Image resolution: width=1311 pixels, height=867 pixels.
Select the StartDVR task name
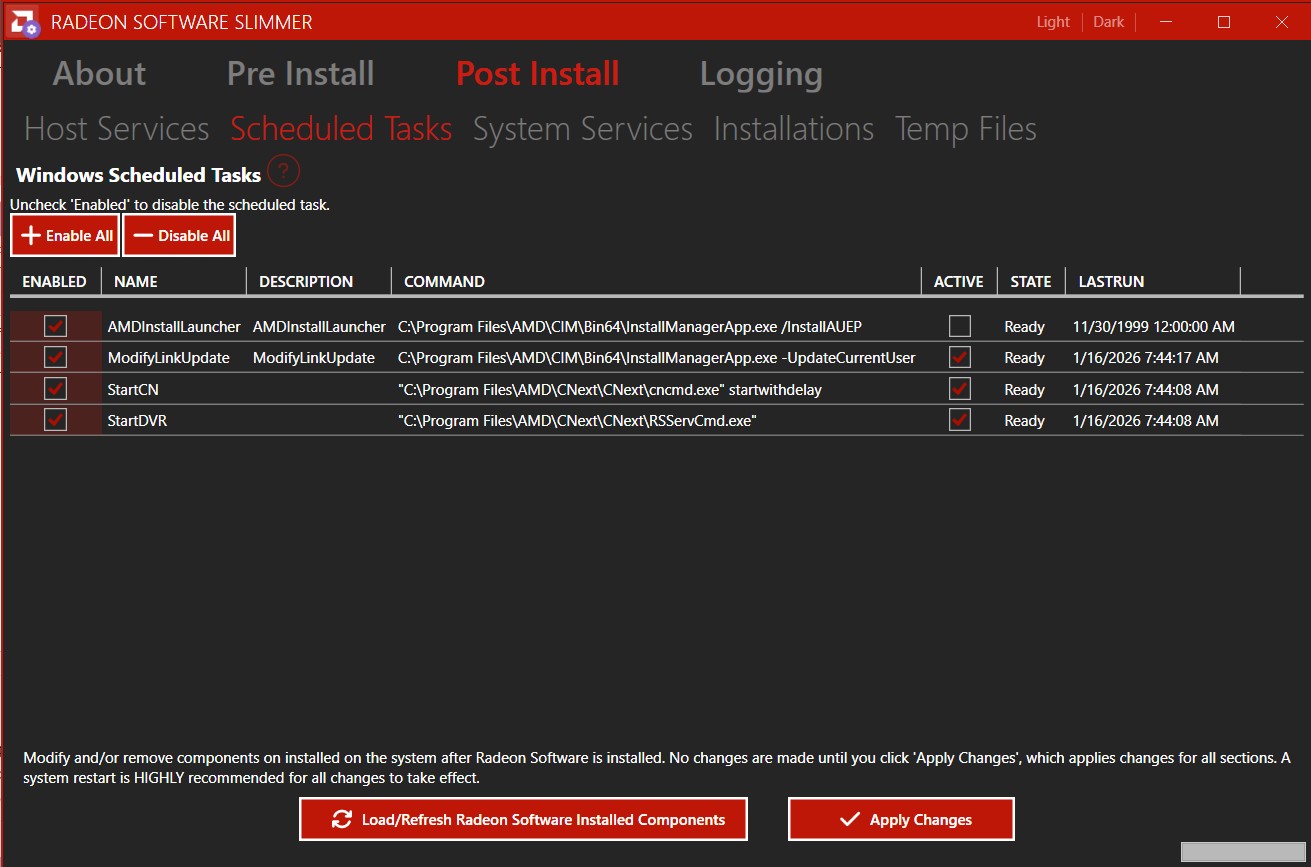[x=137, y=421]
